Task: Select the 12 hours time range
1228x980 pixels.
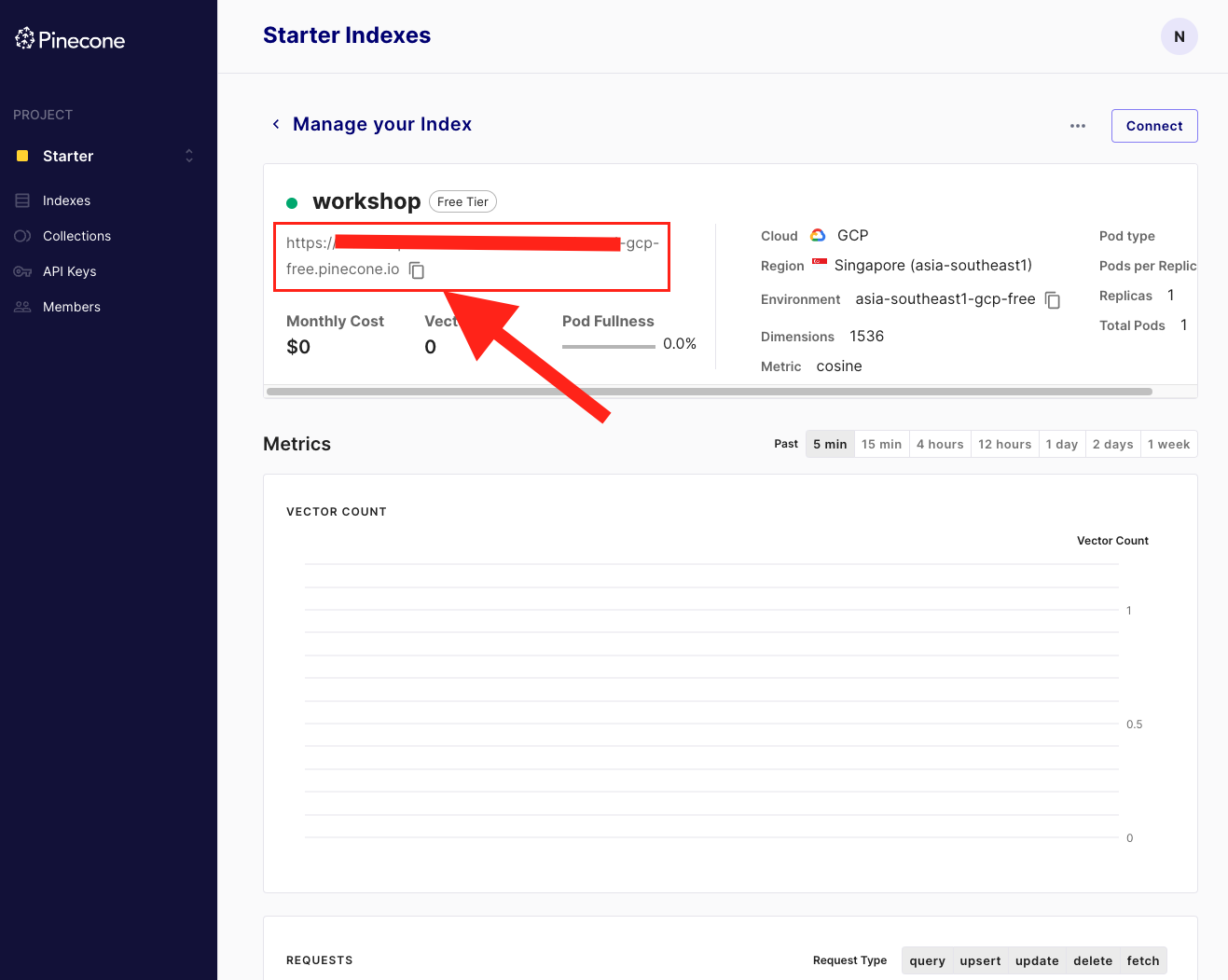Action: [x=1005, y=444]
